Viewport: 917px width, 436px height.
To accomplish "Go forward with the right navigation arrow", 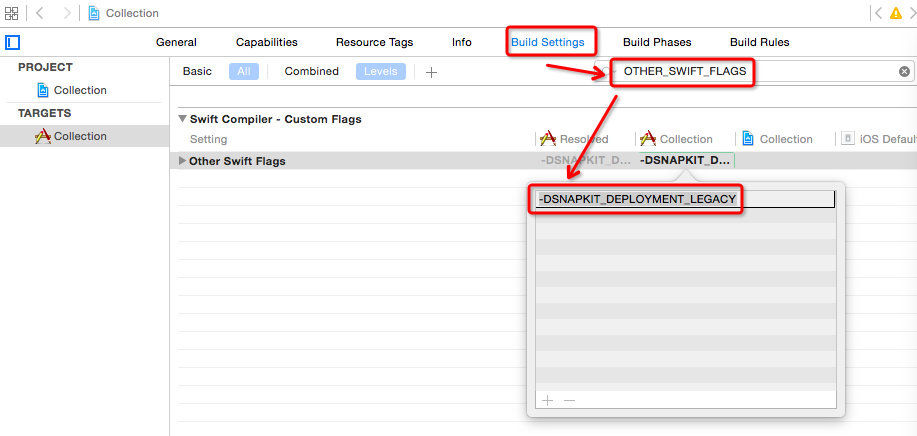I will click(67, 13).
